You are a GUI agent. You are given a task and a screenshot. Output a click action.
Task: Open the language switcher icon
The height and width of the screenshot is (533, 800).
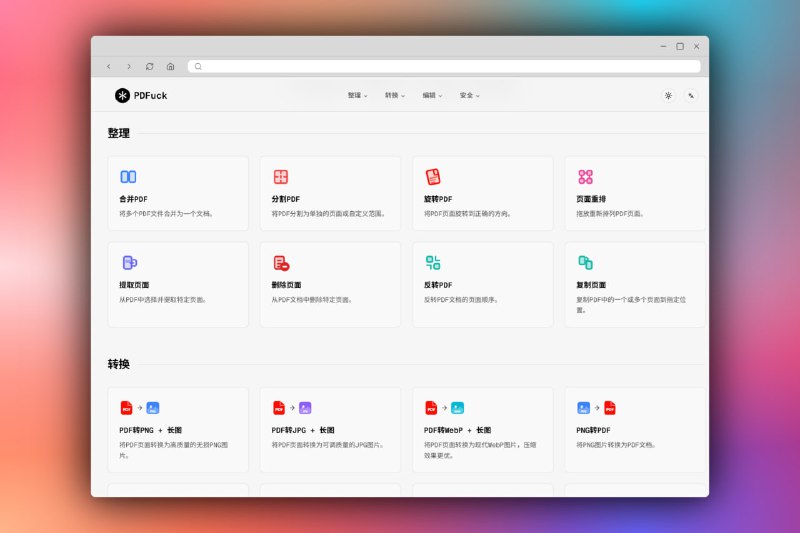691,95
